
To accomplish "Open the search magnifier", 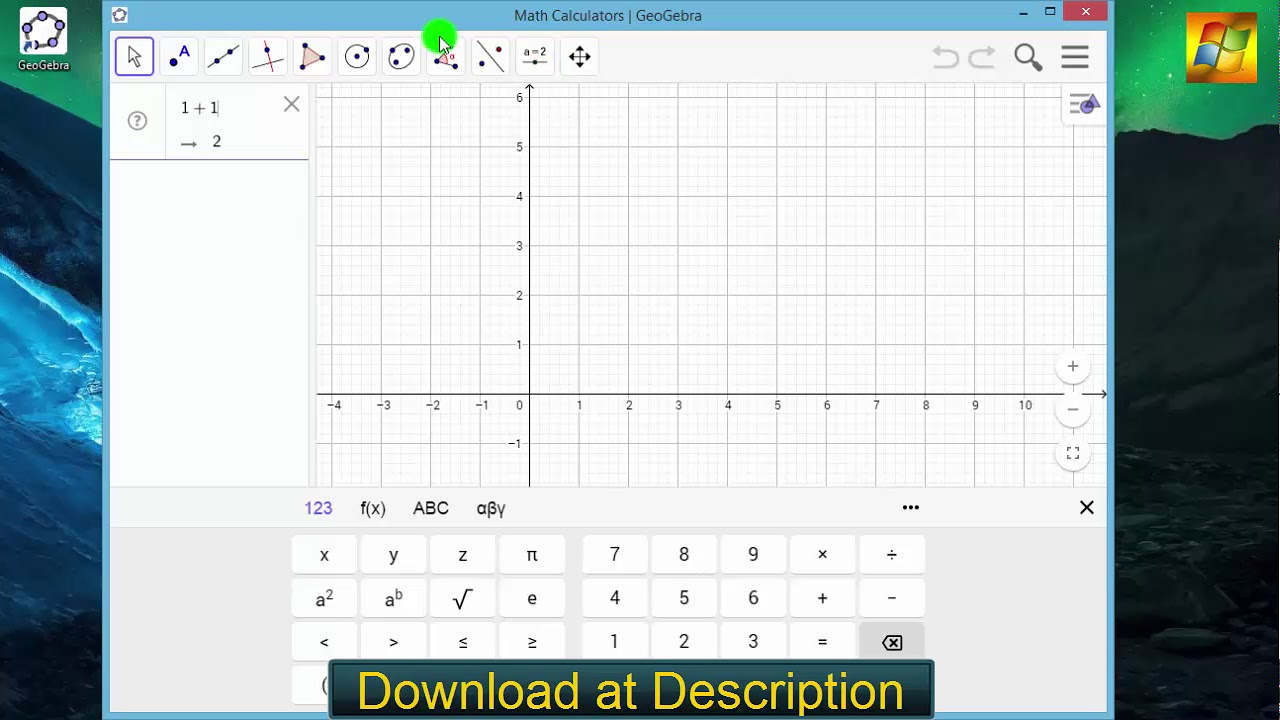I will [1028, 57].
